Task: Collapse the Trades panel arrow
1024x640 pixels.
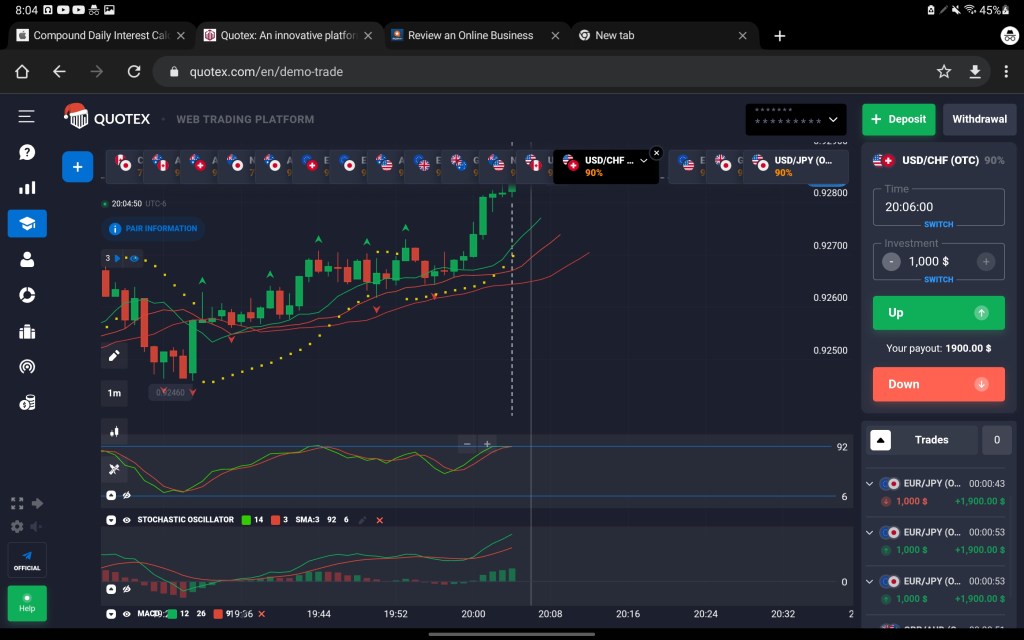Action: tap(880, 440)
